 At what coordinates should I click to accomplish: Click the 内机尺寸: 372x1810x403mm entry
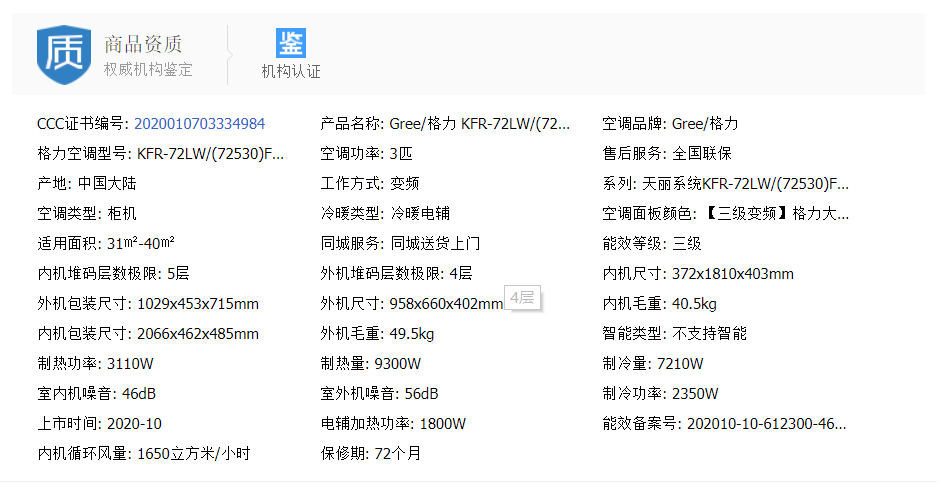click(698, 273)
